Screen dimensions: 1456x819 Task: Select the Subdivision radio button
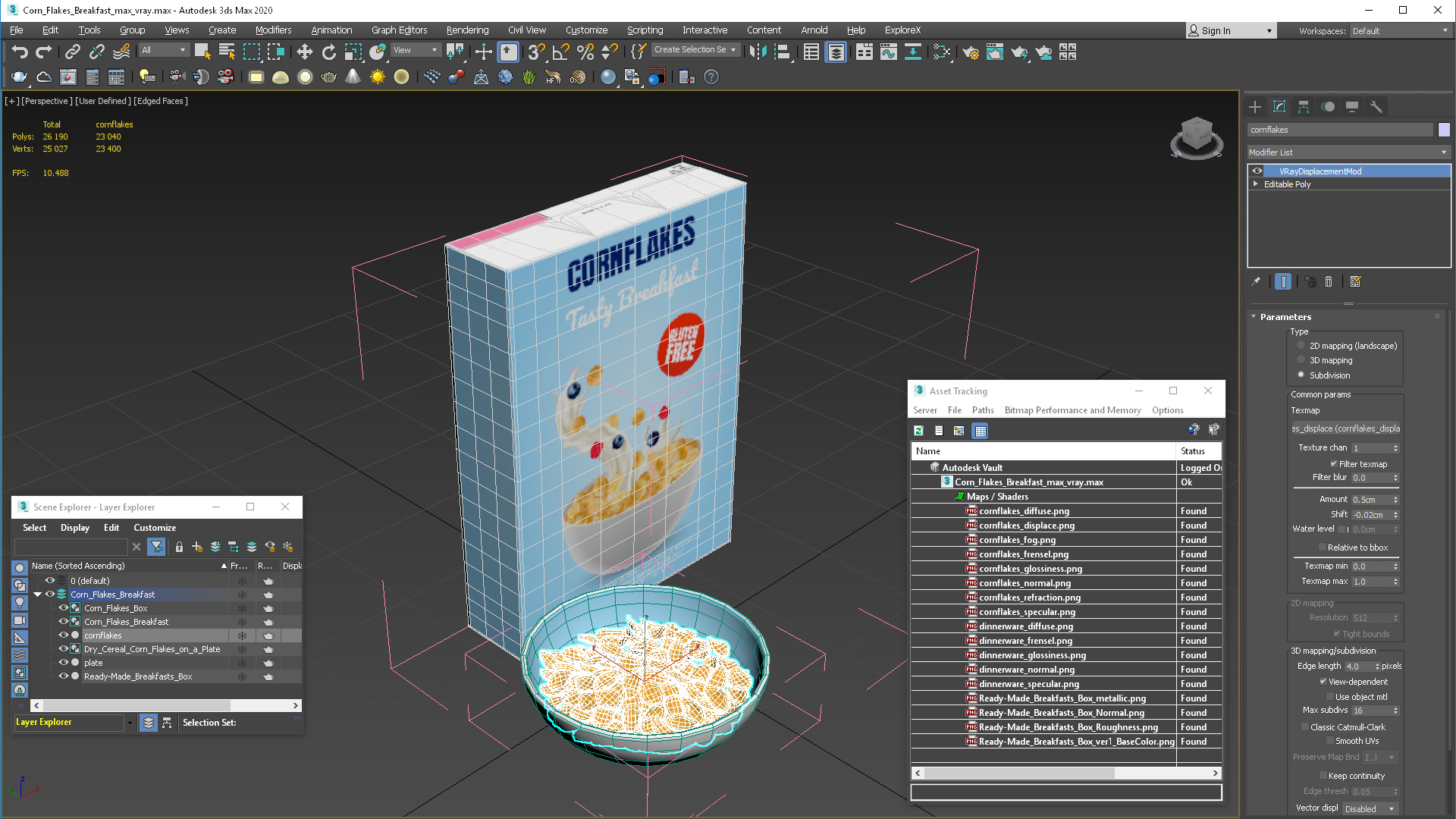1301,375
